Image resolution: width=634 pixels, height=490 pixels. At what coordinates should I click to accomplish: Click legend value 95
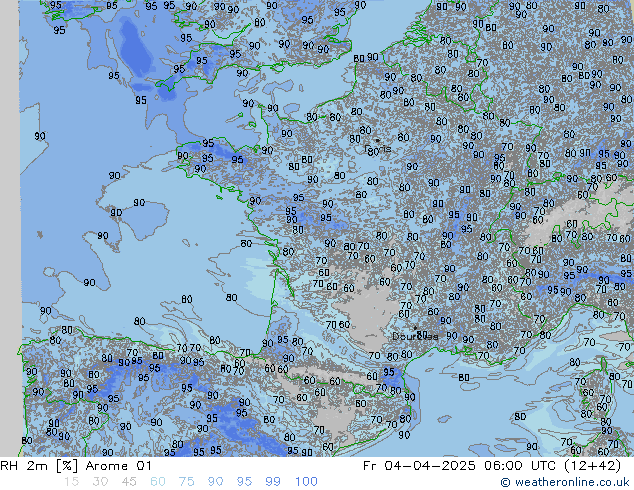click(244, 482)
